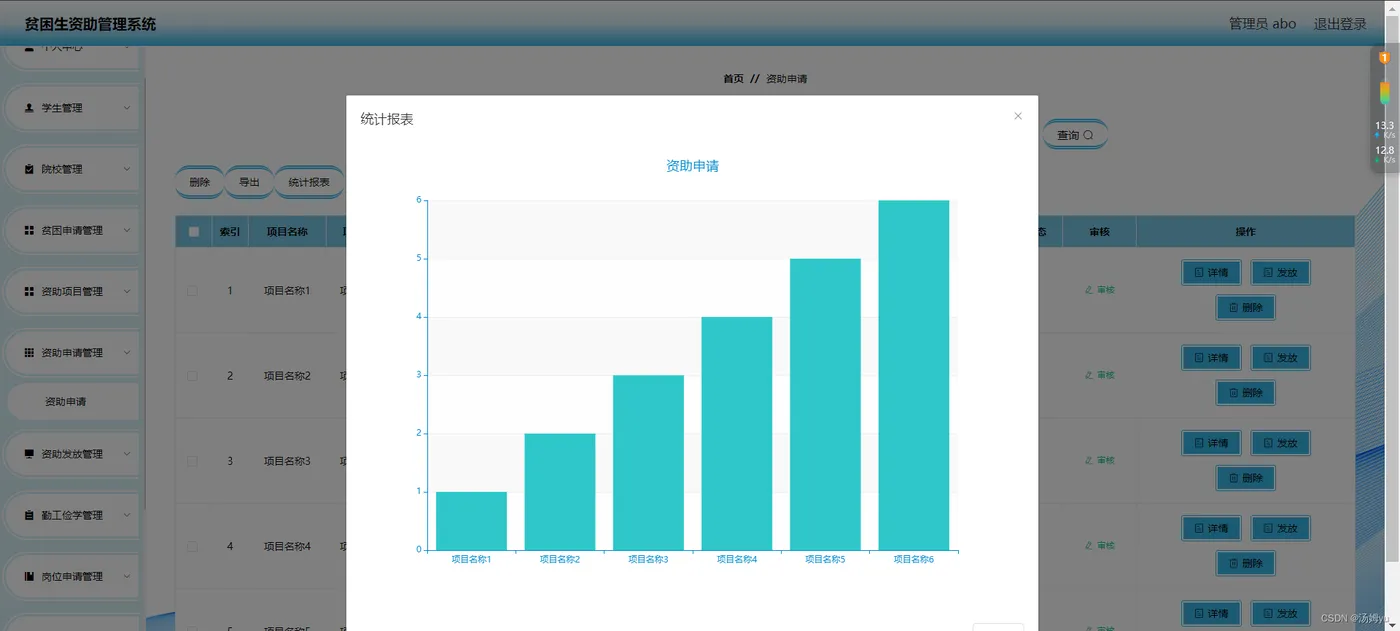Check the checkbox for 项目名称4 row
Image resolution: width=1400 pixels, height=631 pixels.
(192, 546)
